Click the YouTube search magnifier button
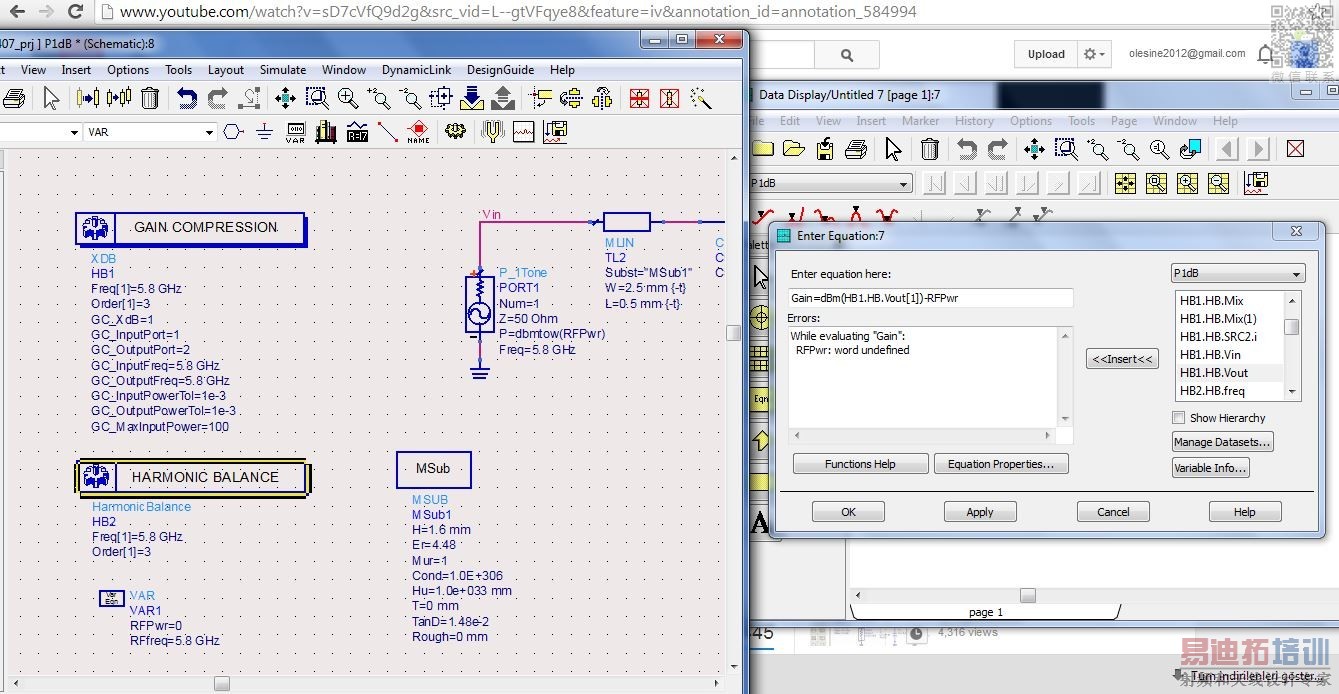This screenshot has height=694, width=1339. (847, 55)
